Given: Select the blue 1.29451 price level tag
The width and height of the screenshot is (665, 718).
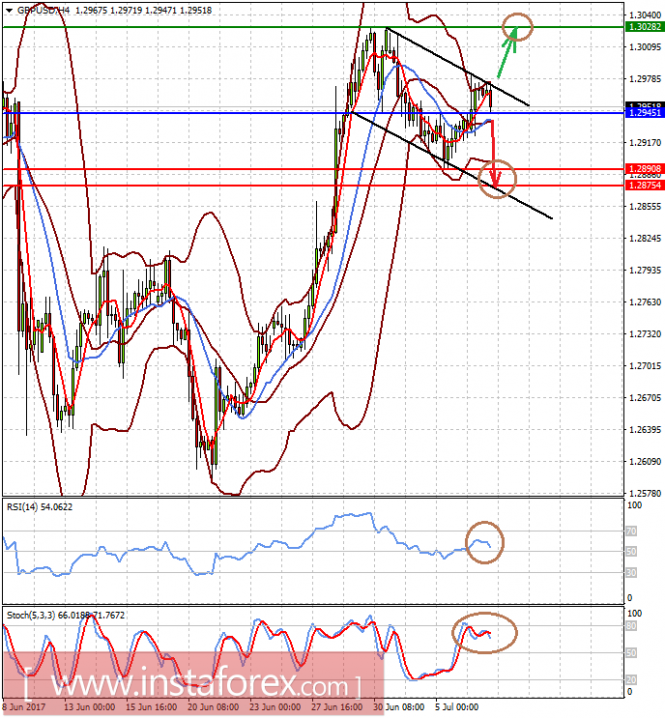Looking at the screenshot, I should [x=645, y=113].
